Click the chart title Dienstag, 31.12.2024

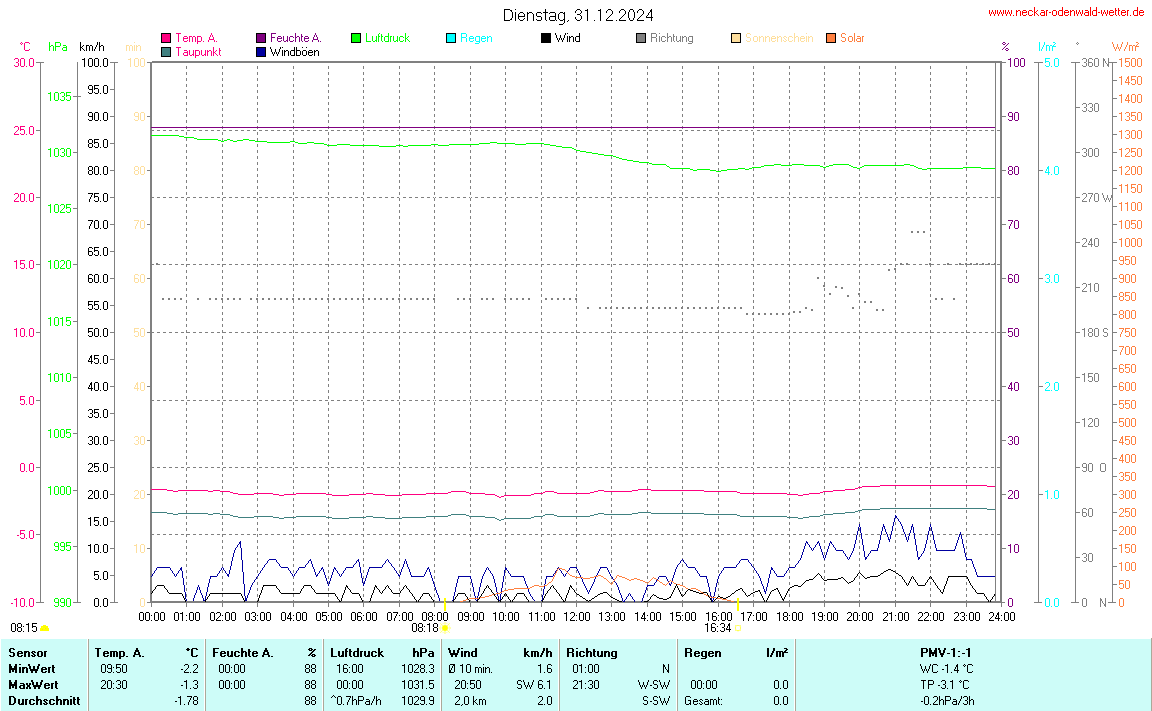(x=578, y=15)
